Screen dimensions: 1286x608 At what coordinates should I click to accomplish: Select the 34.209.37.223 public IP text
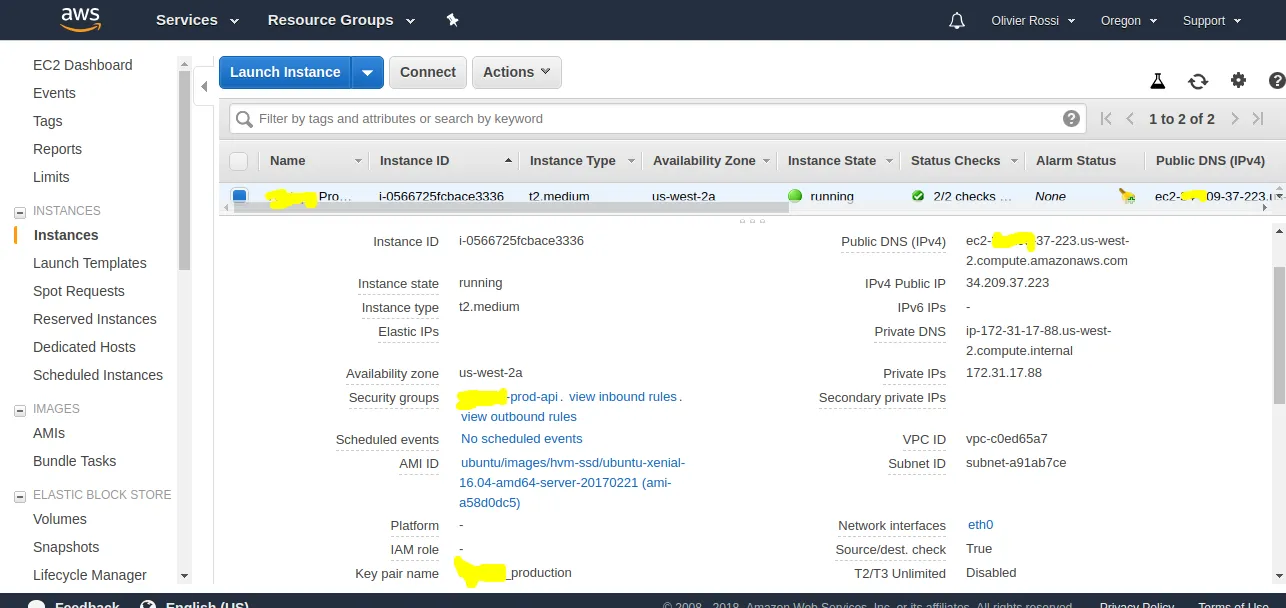pyautogui.click(x=1007, y=283)
